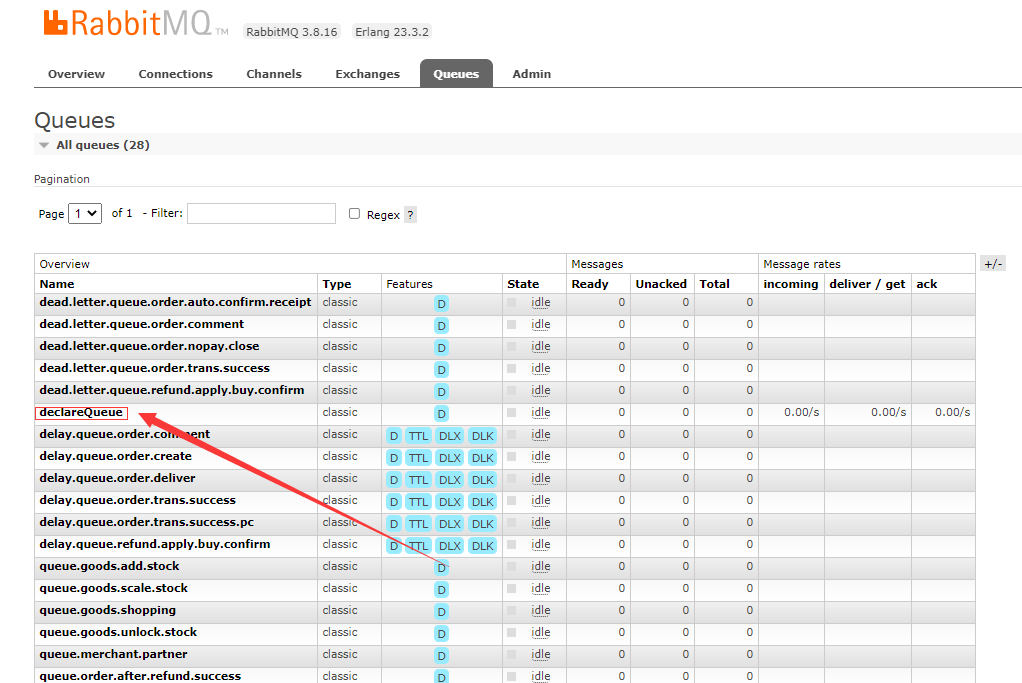The height and width of the screenshot is (683, 1022).
Task: Enable the Regex checkbox
Action: (x=354, y=214)
